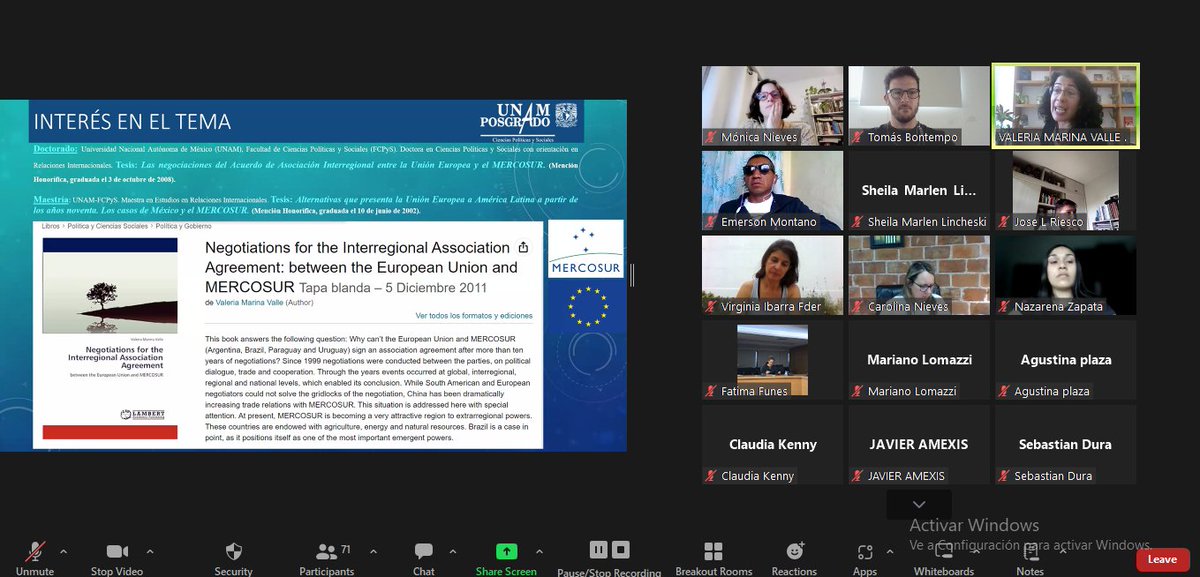Click muted mic icon on Carolina Nieves label
This screenshot has width=1200, height=577.
[x=858, y=307]
